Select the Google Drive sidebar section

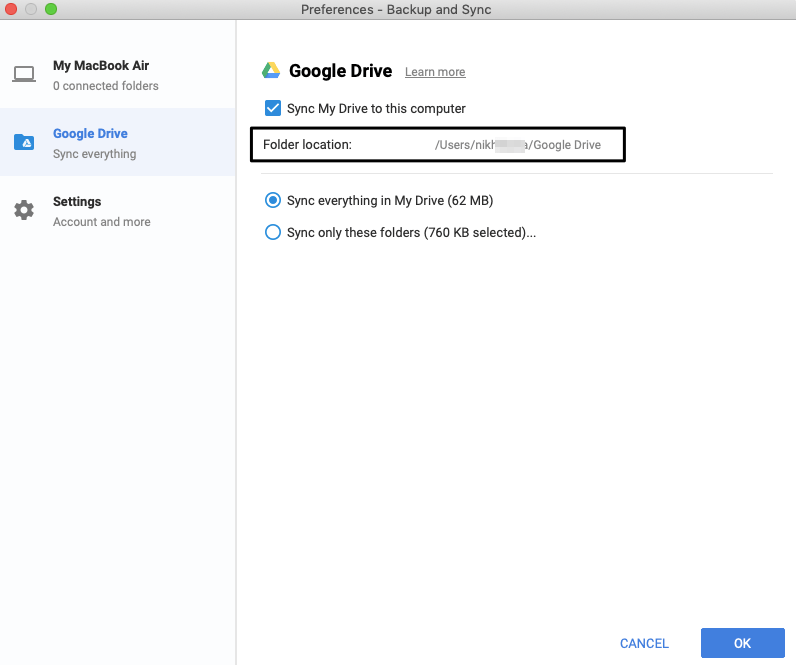118,142
